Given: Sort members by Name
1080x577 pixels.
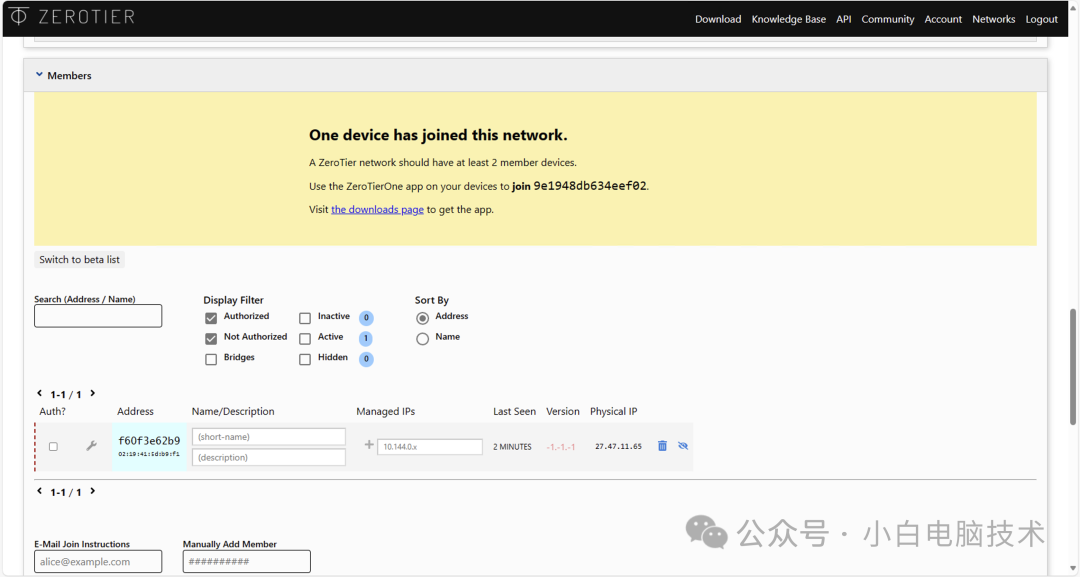Looking at the screenshot, I should click(422, 339).
